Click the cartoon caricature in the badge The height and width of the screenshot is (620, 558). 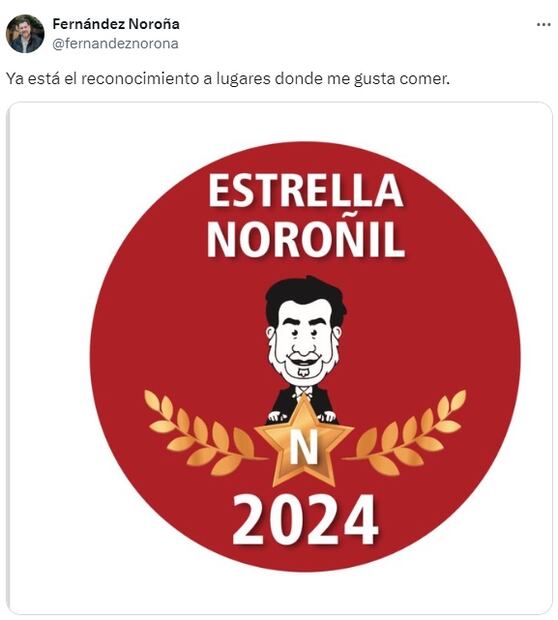click(x=305, y=350)
